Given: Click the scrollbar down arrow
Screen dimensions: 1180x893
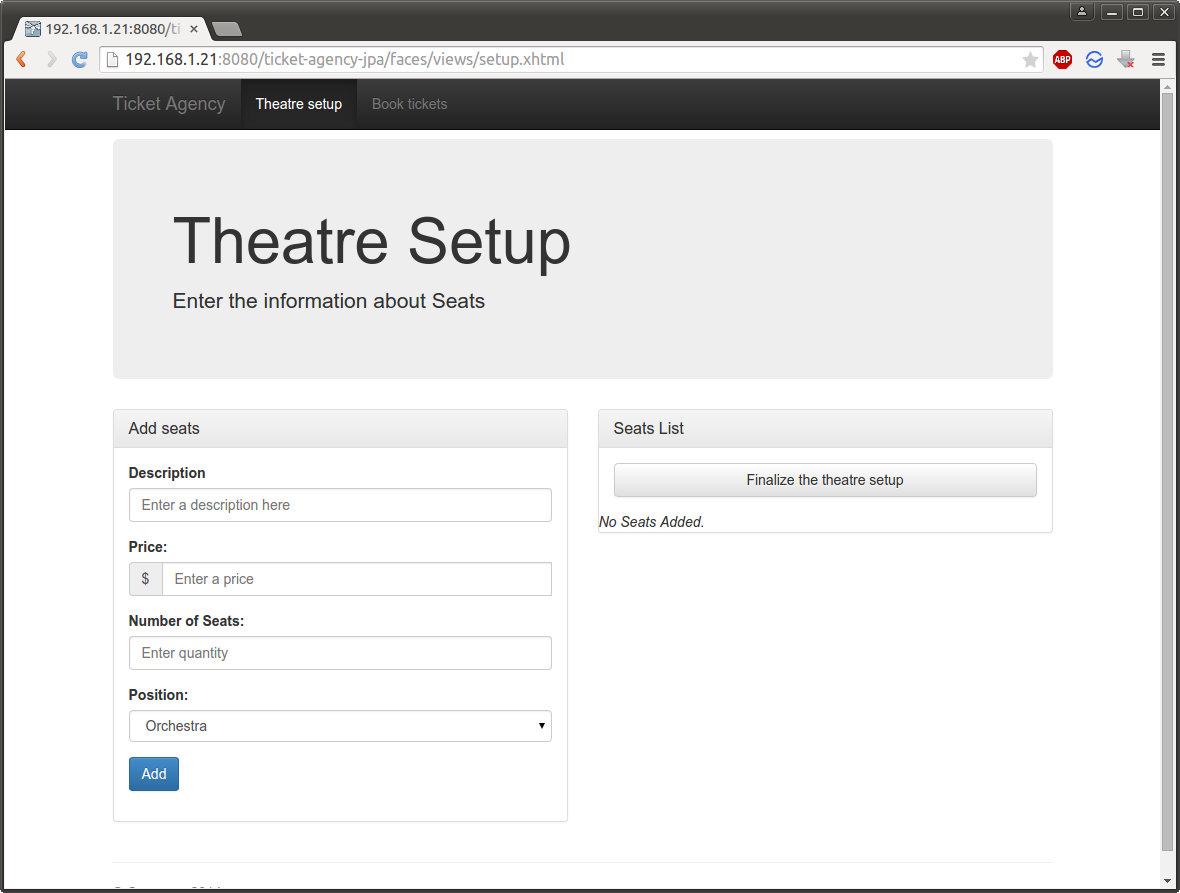Looking at the screenshot, I should [1167, 880].
